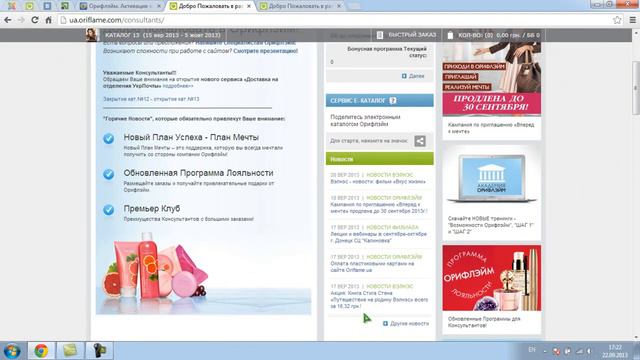640x360 pixels.
Task: Click the checkmark beside Новый План Успеха
Action: pos(109,138)
